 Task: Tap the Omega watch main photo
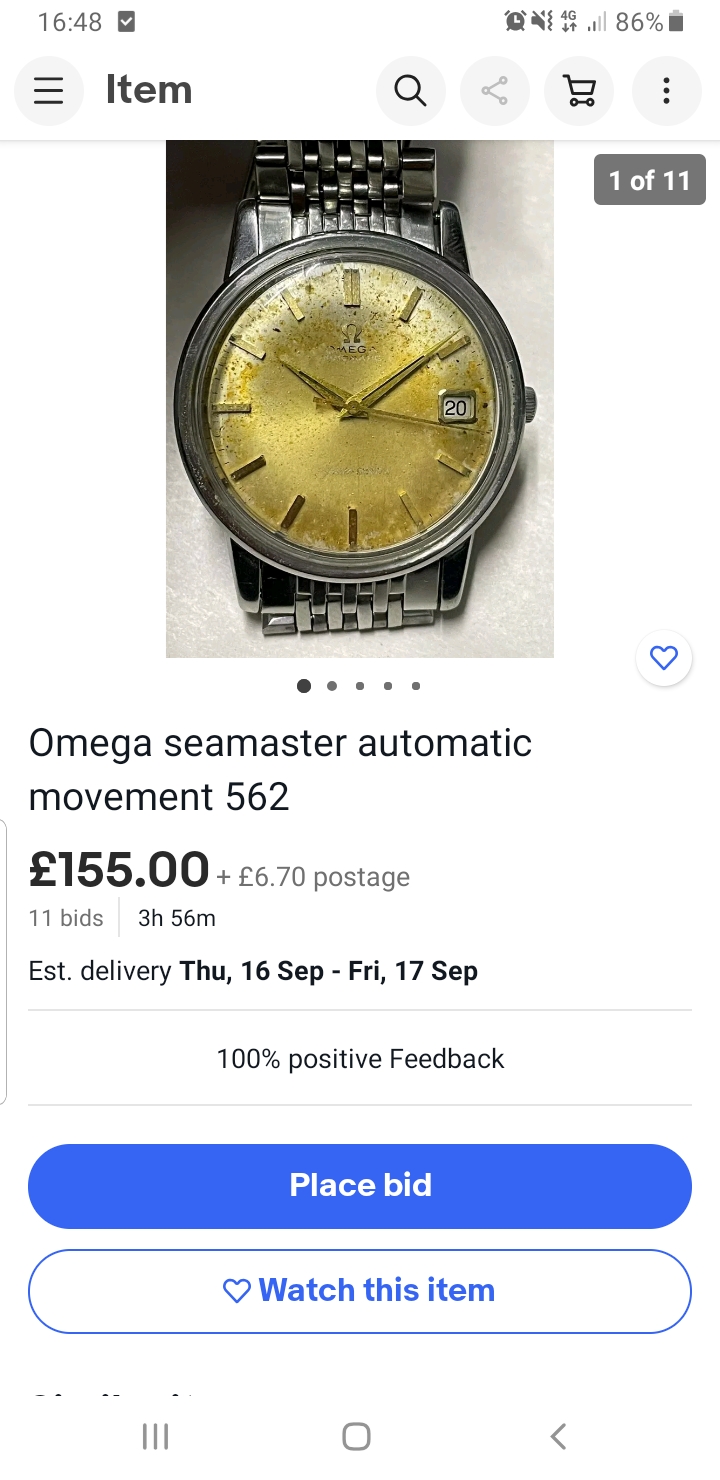pos(360,398)
